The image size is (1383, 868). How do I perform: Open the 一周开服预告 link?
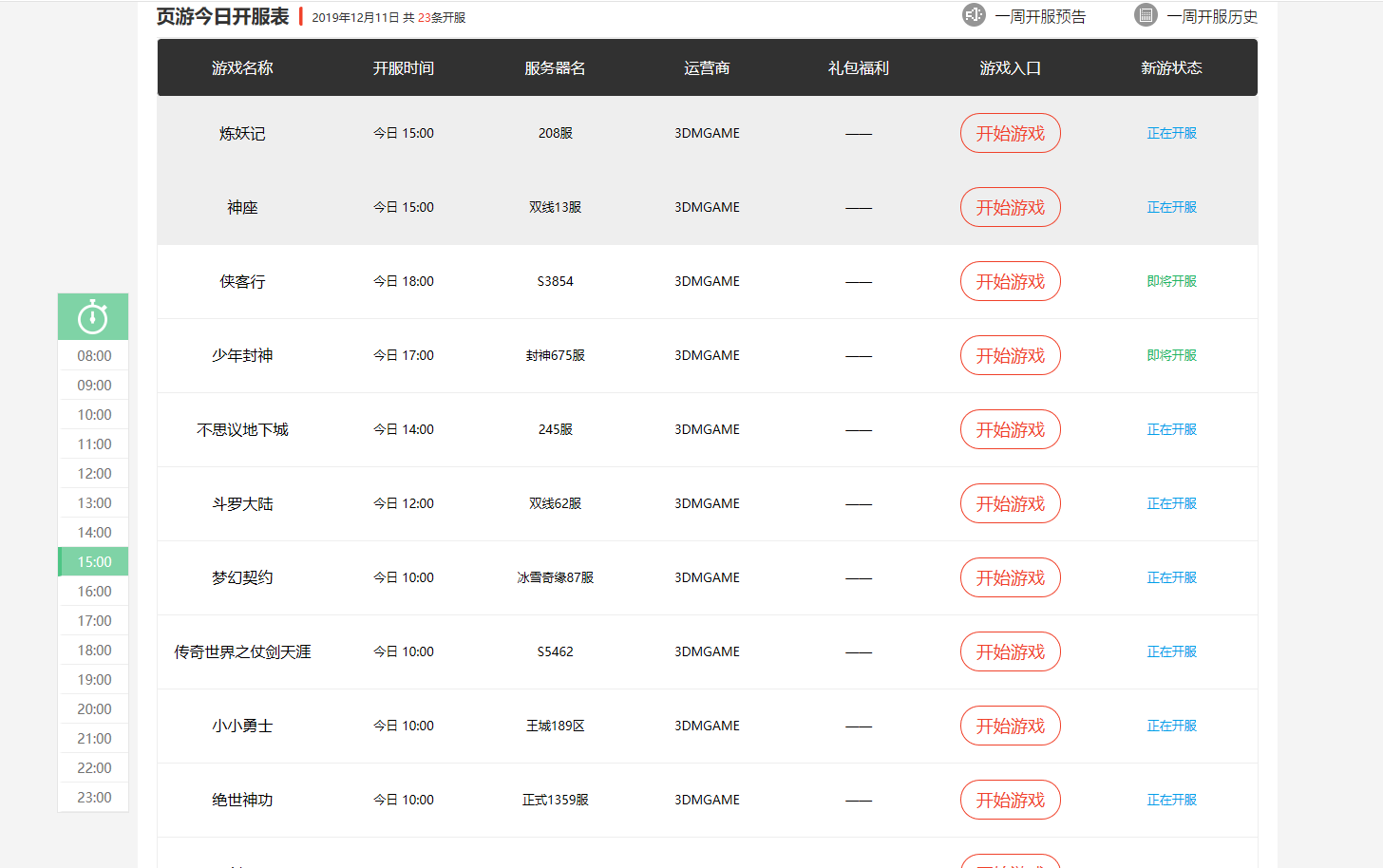point(1040,17)
